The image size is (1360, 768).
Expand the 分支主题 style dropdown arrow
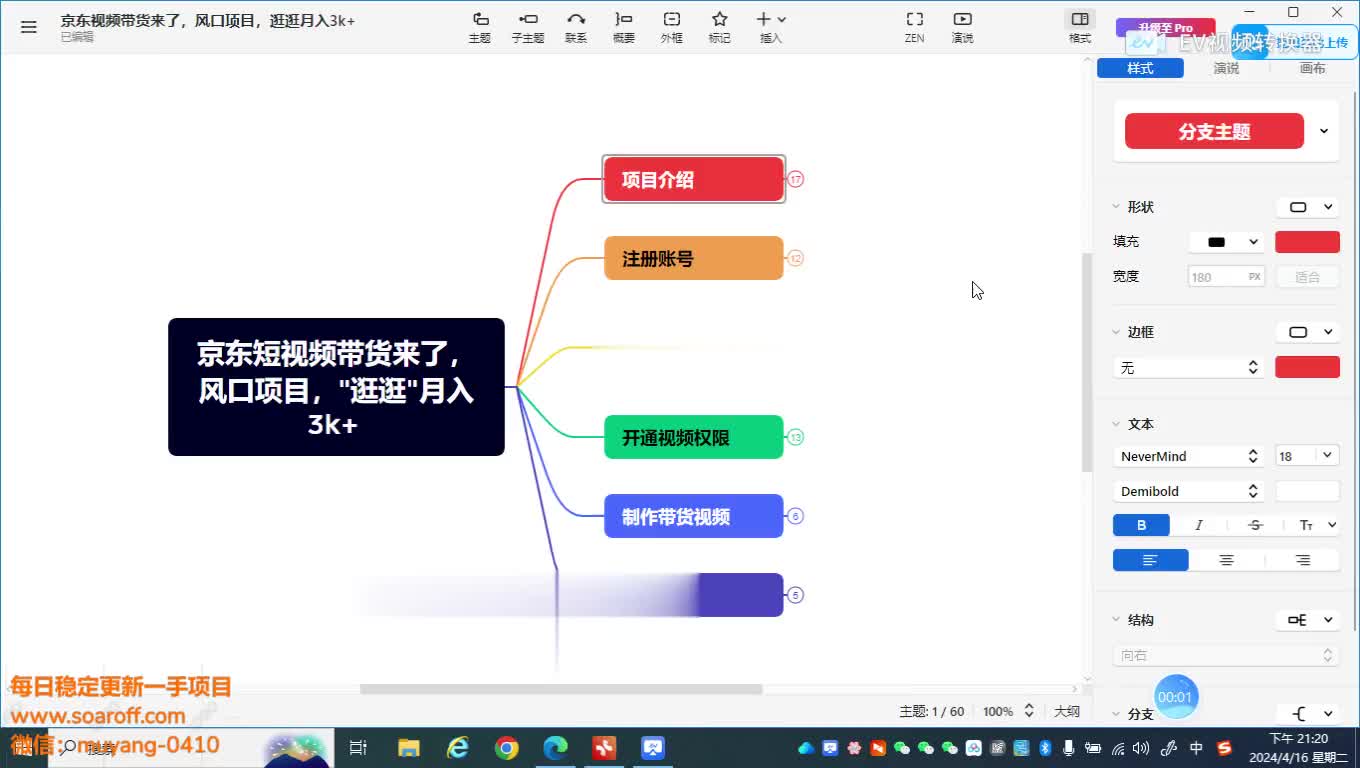1324,131
